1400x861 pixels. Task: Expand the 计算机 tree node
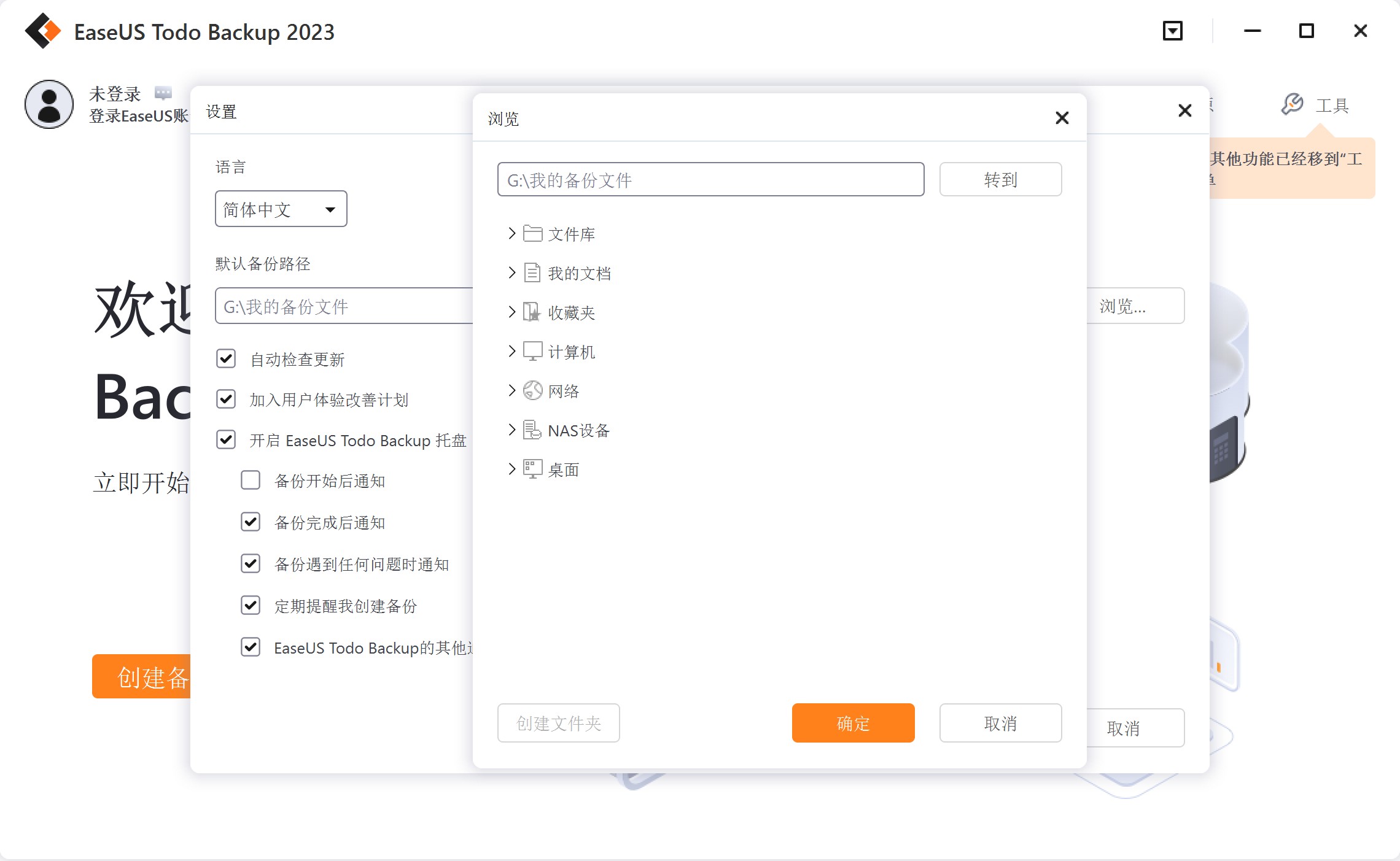coord(511,351)
